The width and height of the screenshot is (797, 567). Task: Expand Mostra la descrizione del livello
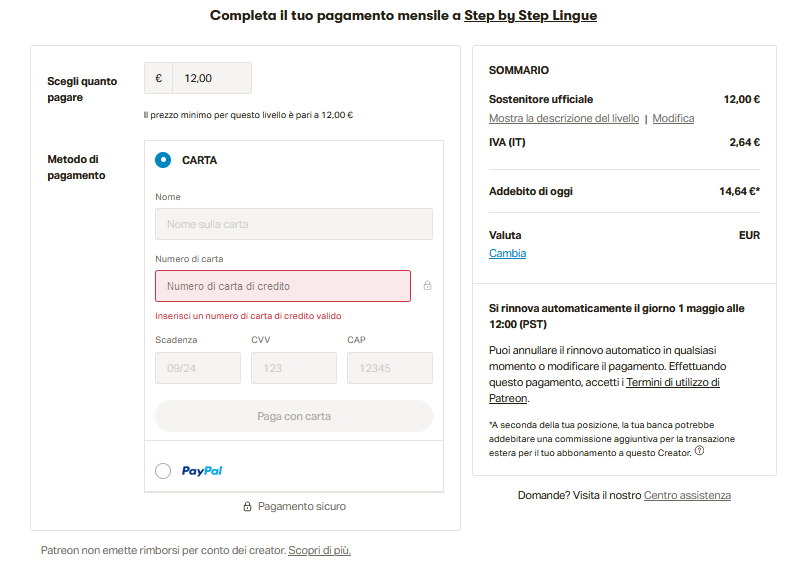[563, 118]
